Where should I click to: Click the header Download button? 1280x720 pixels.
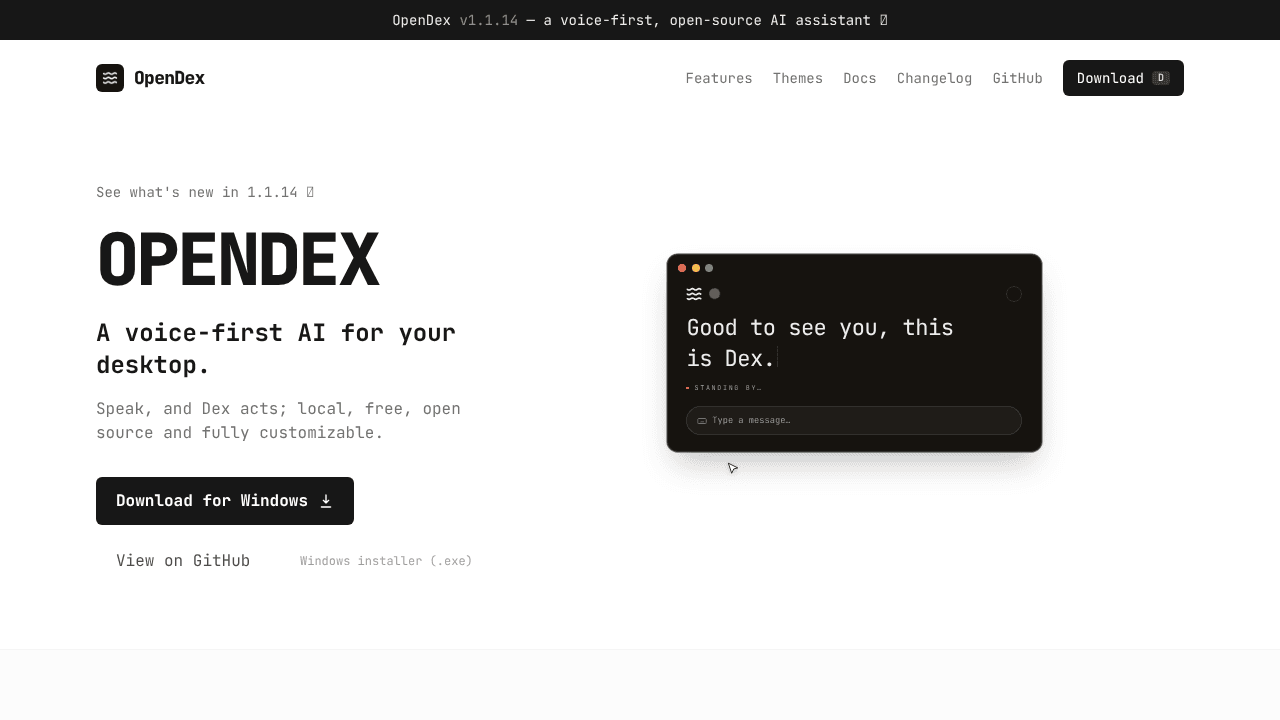(1123, 78)
